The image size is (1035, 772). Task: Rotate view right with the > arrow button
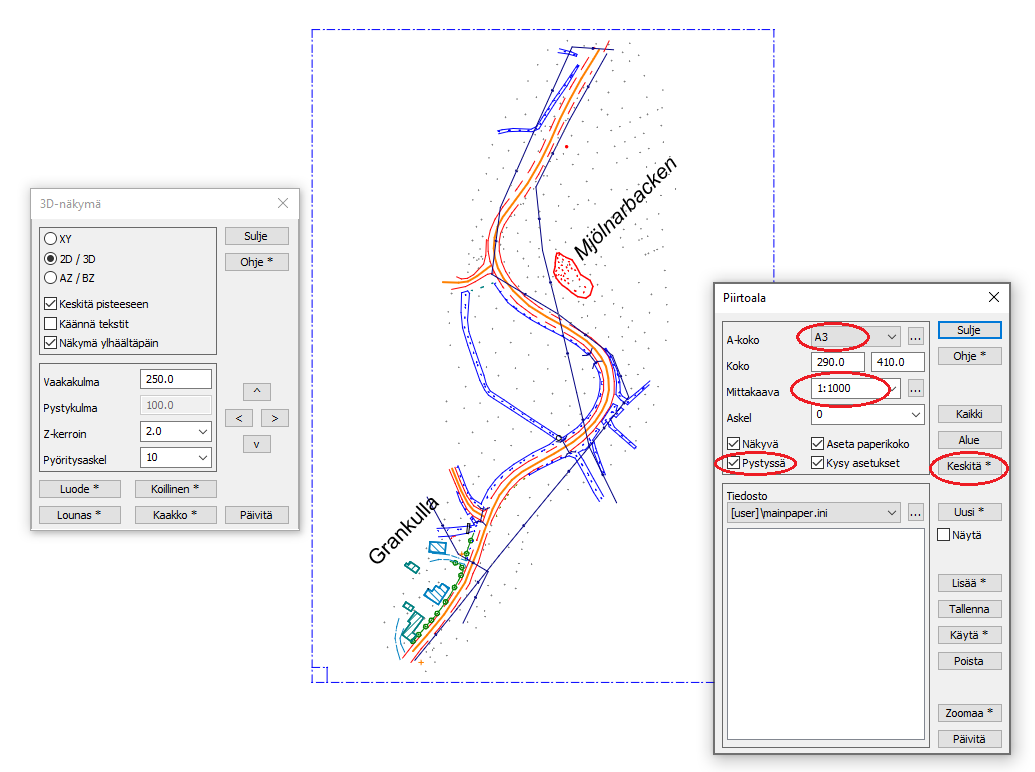(275, 417)
